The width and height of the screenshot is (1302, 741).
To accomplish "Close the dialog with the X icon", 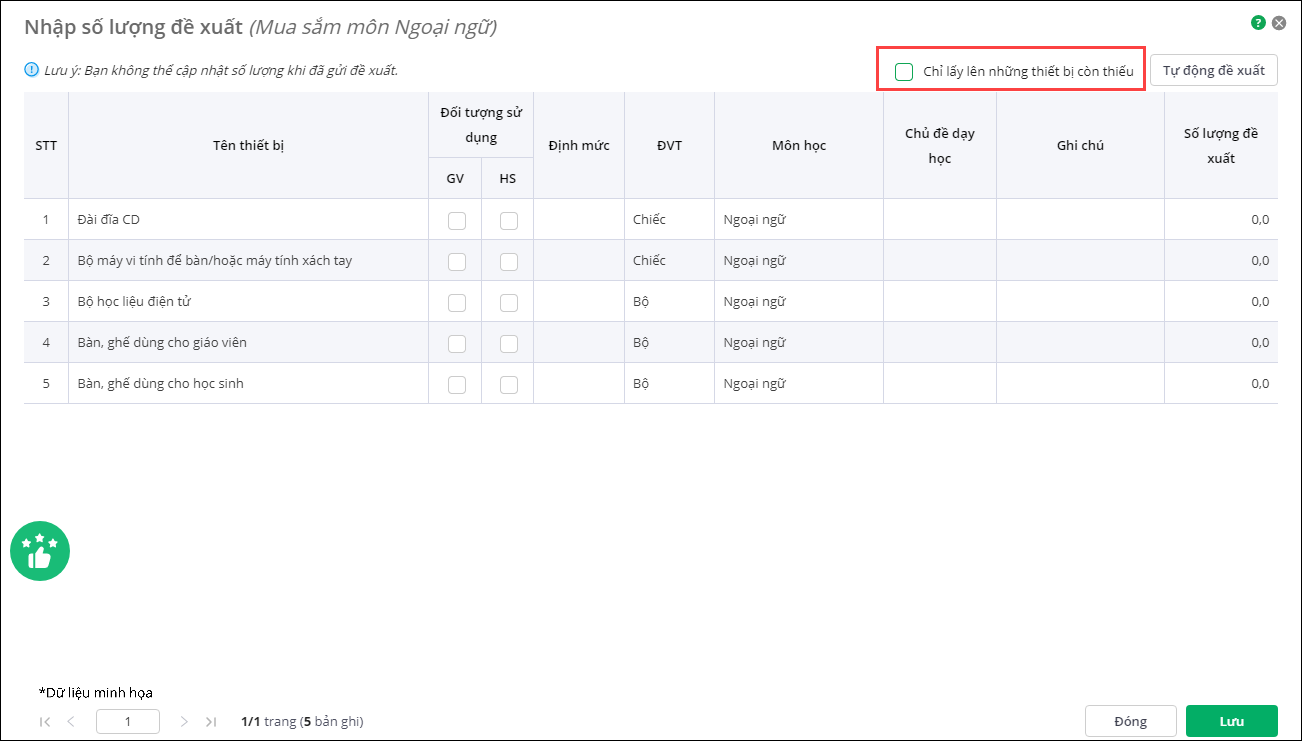I will [x=1278, y=22].
